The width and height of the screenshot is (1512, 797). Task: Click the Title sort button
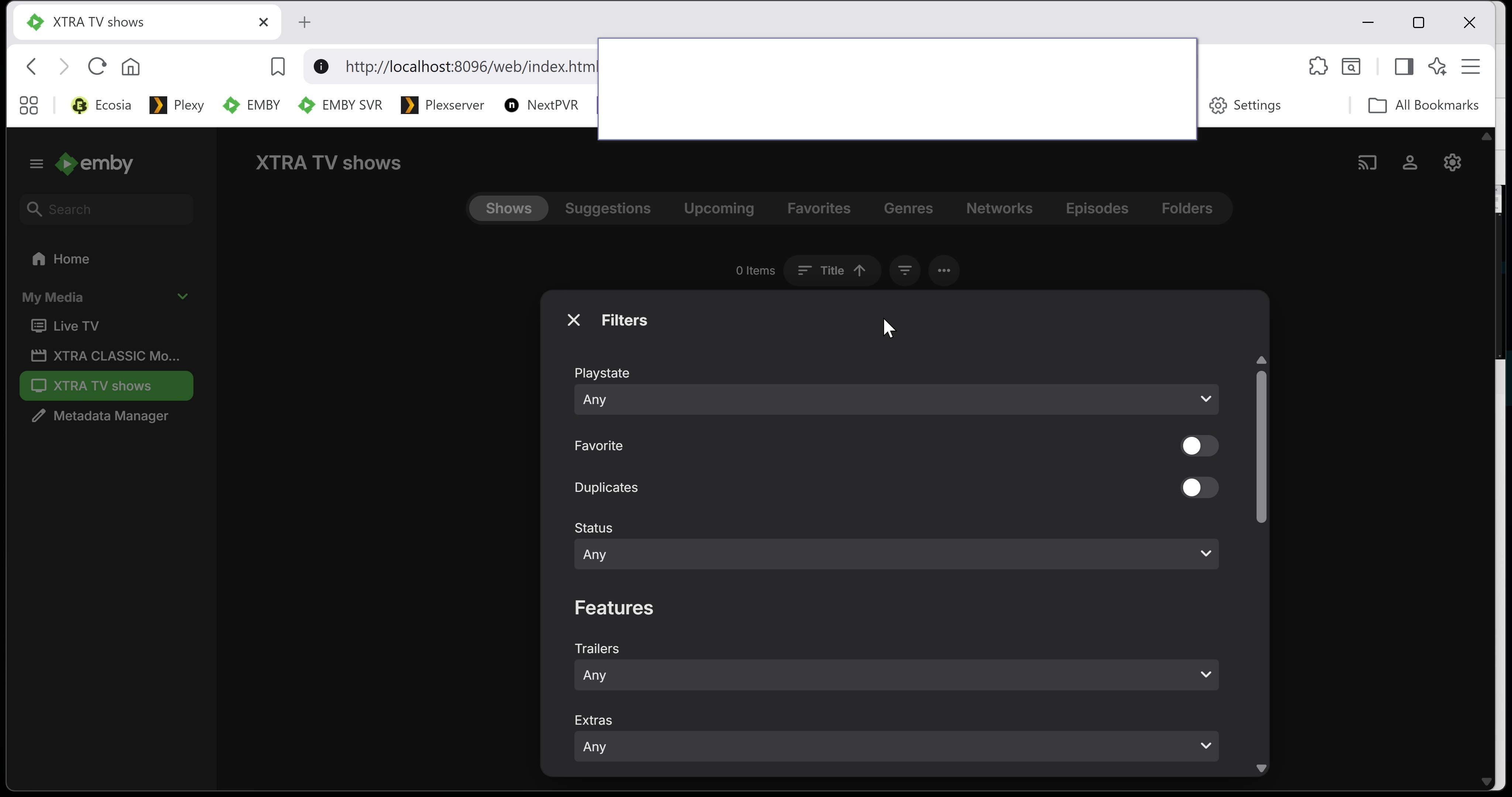click(832, 270)
